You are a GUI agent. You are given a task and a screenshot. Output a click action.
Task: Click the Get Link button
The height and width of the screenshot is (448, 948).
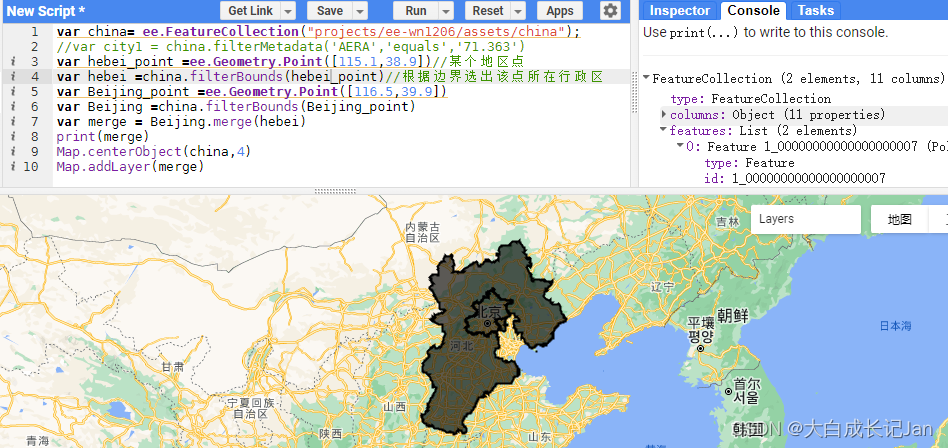coord(250,11)
